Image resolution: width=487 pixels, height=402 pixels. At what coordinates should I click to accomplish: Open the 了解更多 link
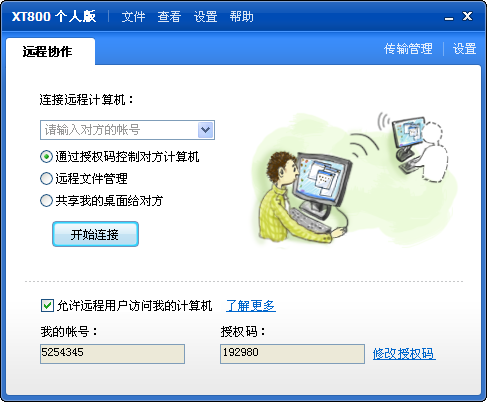251,305
